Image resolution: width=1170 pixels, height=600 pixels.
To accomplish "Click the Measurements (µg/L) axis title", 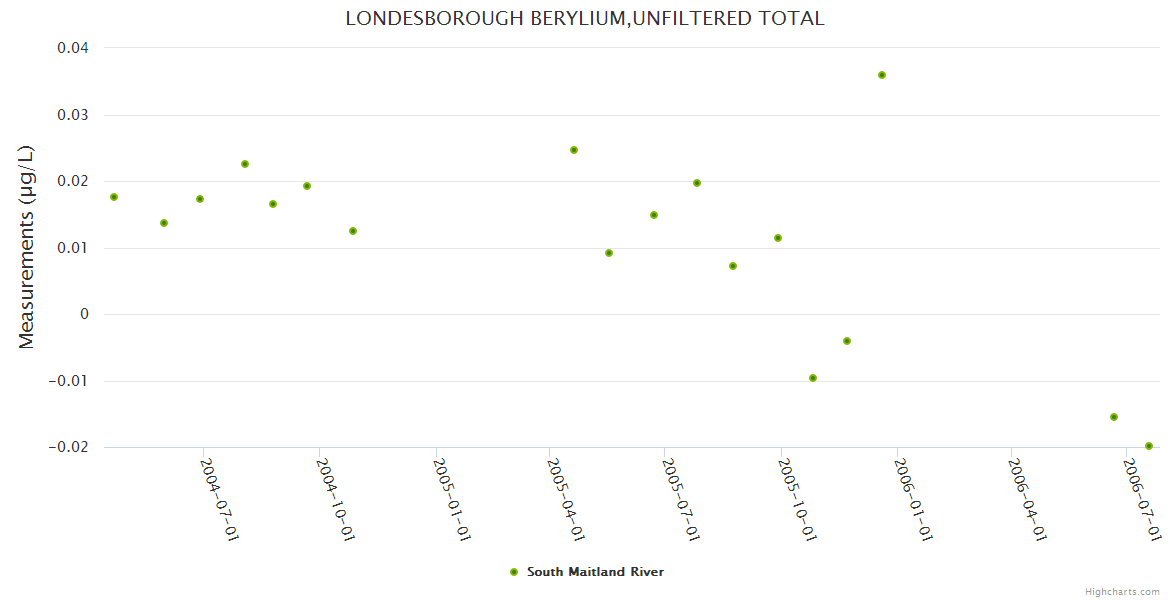I will click(x=27, y=247).
